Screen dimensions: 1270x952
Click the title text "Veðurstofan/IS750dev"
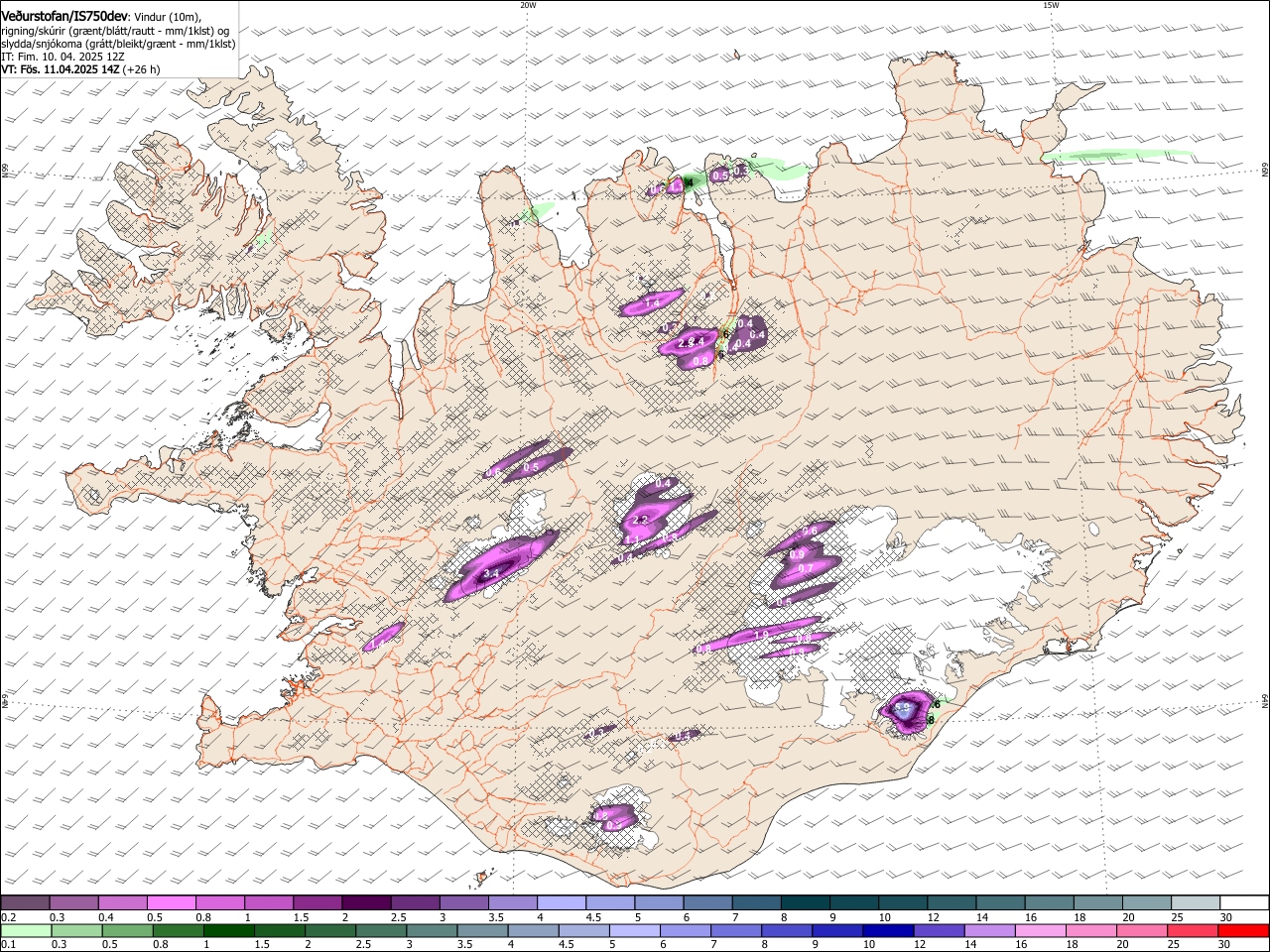click(x=64, y=17)
